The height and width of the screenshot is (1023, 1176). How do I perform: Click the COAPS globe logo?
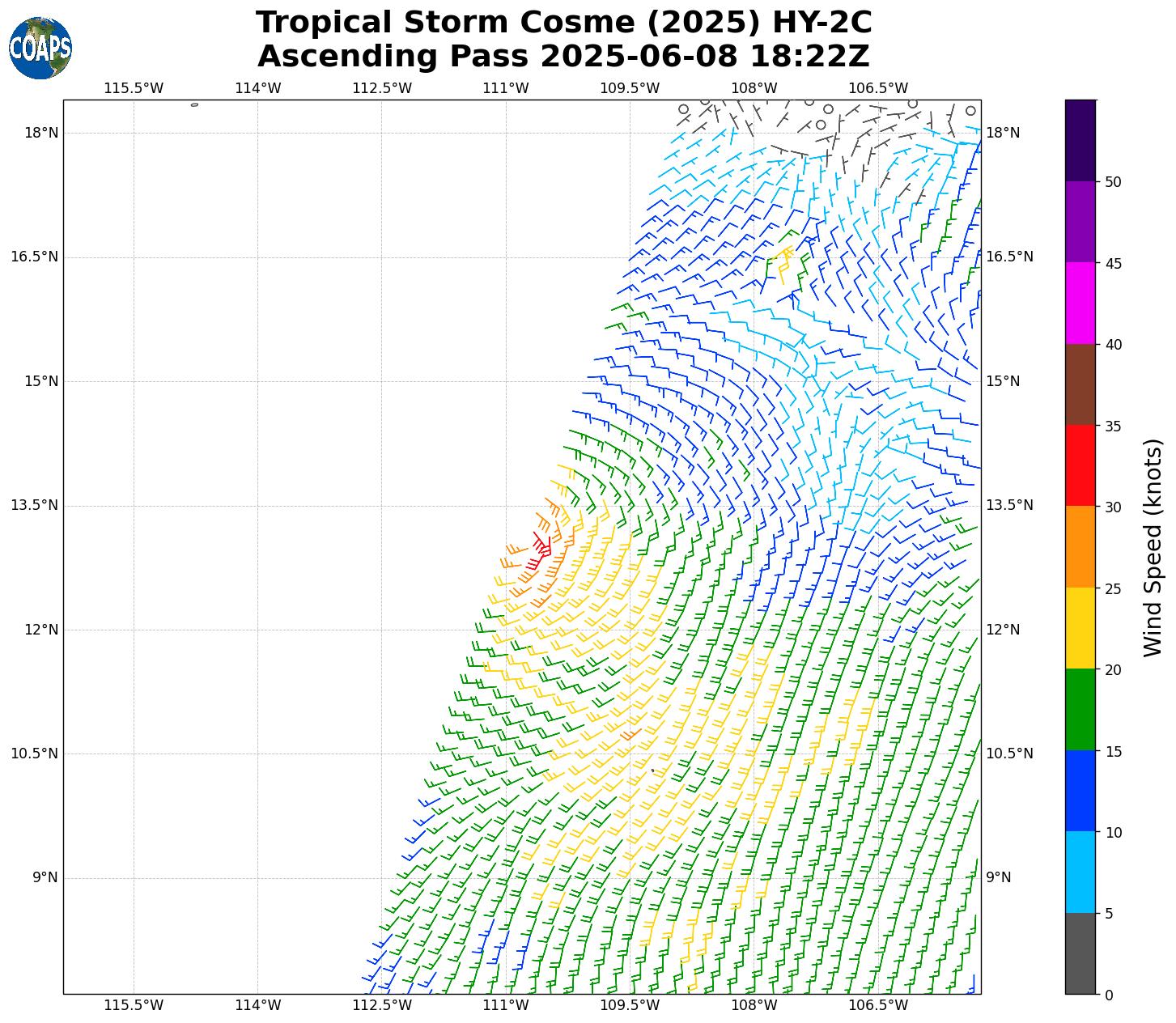click(x=40, y=49)
